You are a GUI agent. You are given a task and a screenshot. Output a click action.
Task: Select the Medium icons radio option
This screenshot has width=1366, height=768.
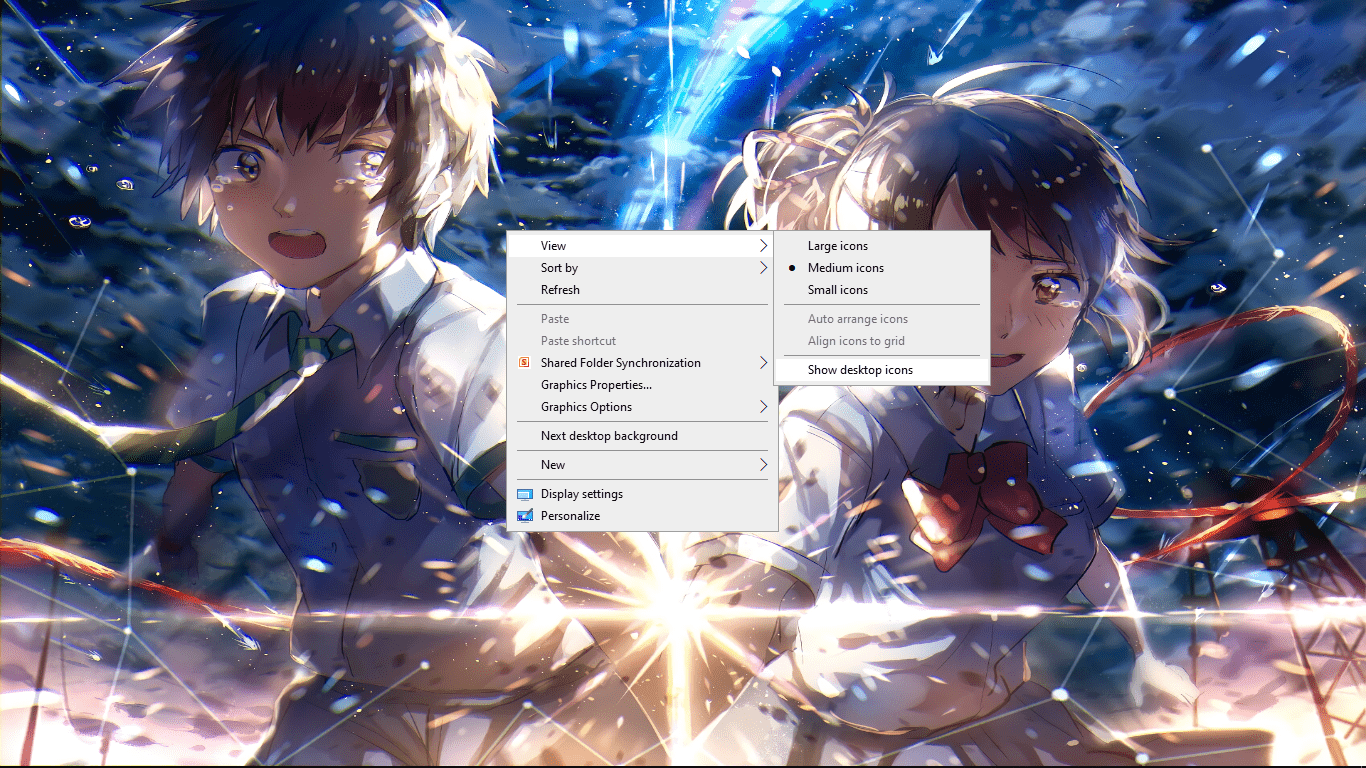pos(845,268)
